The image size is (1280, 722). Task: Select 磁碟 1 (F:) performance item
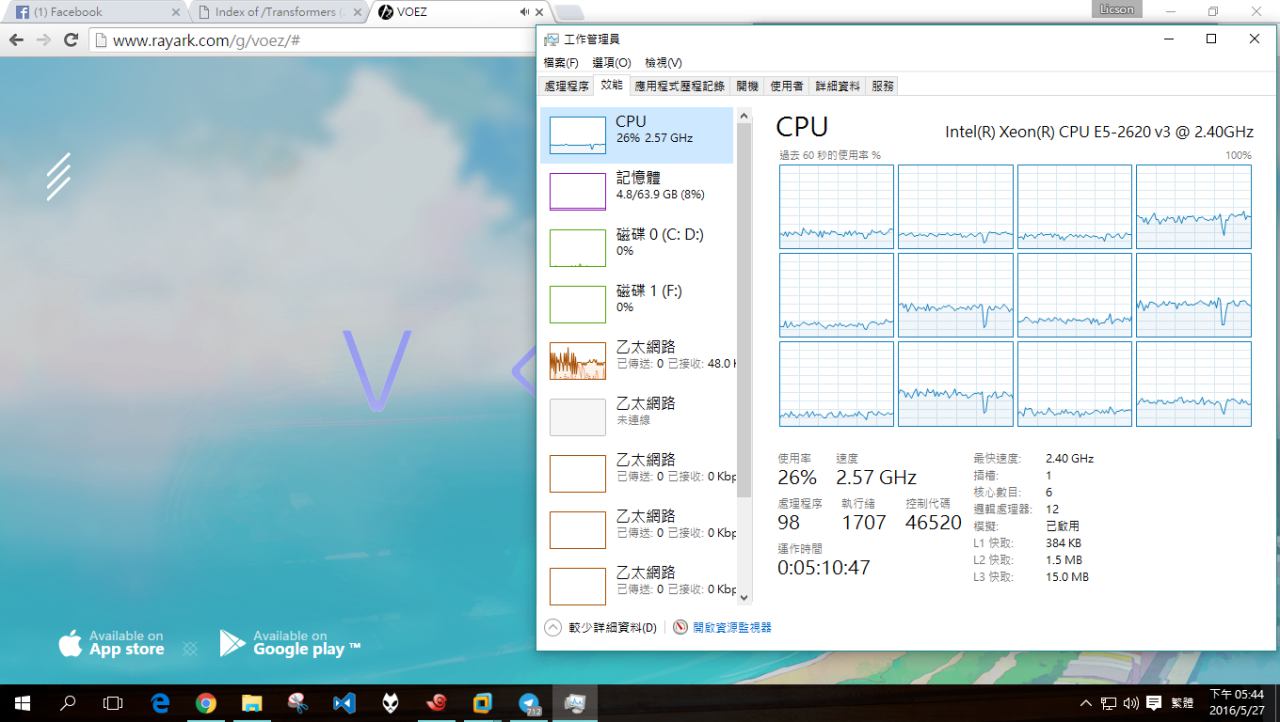[637, 304]
